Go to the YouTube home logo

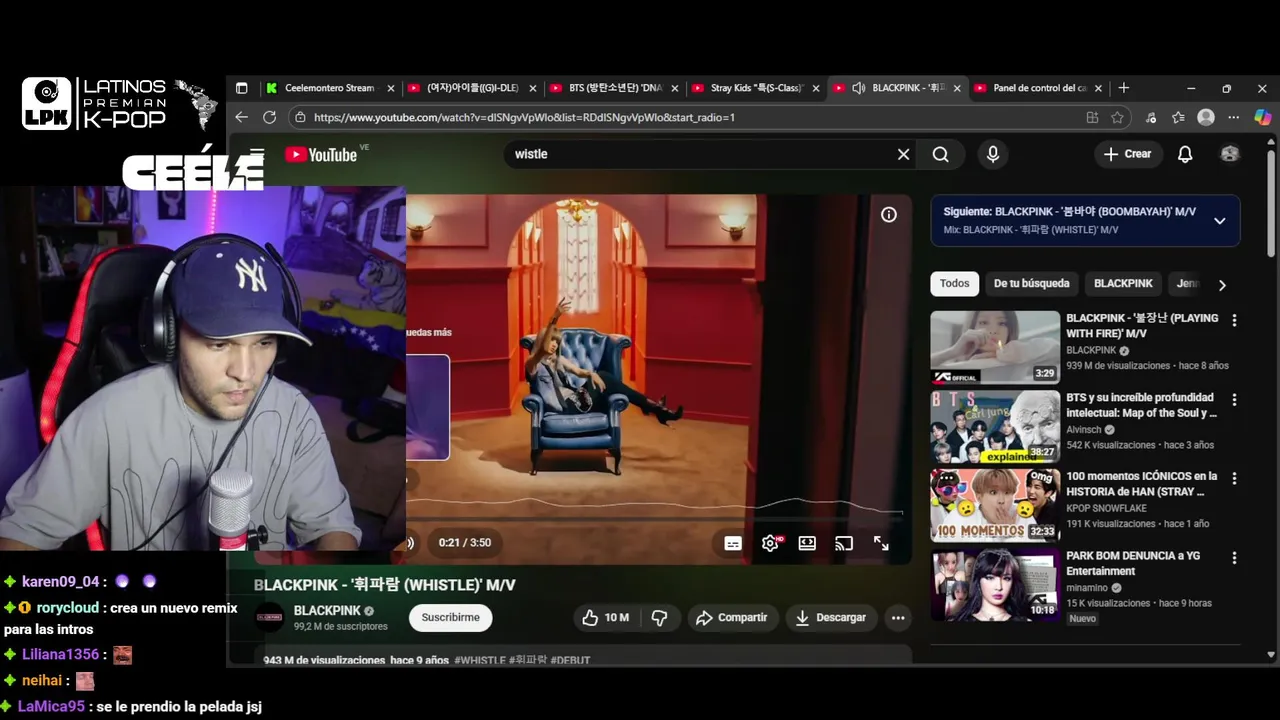pos(321,154)
